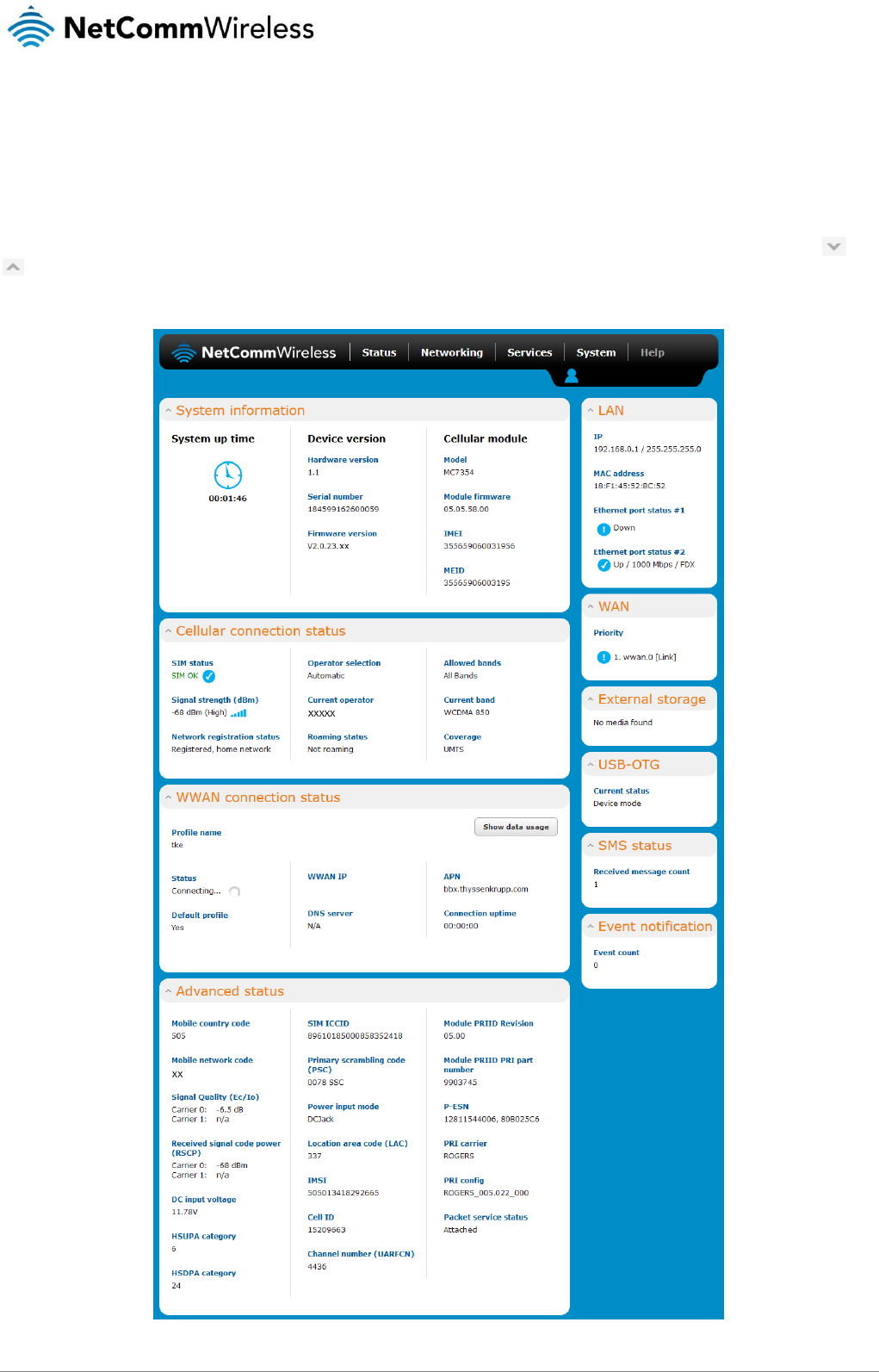The image size is (879, 1372).
Task: Click the NetCommWireless logo in the router header
Action: (x=254, y=352)
